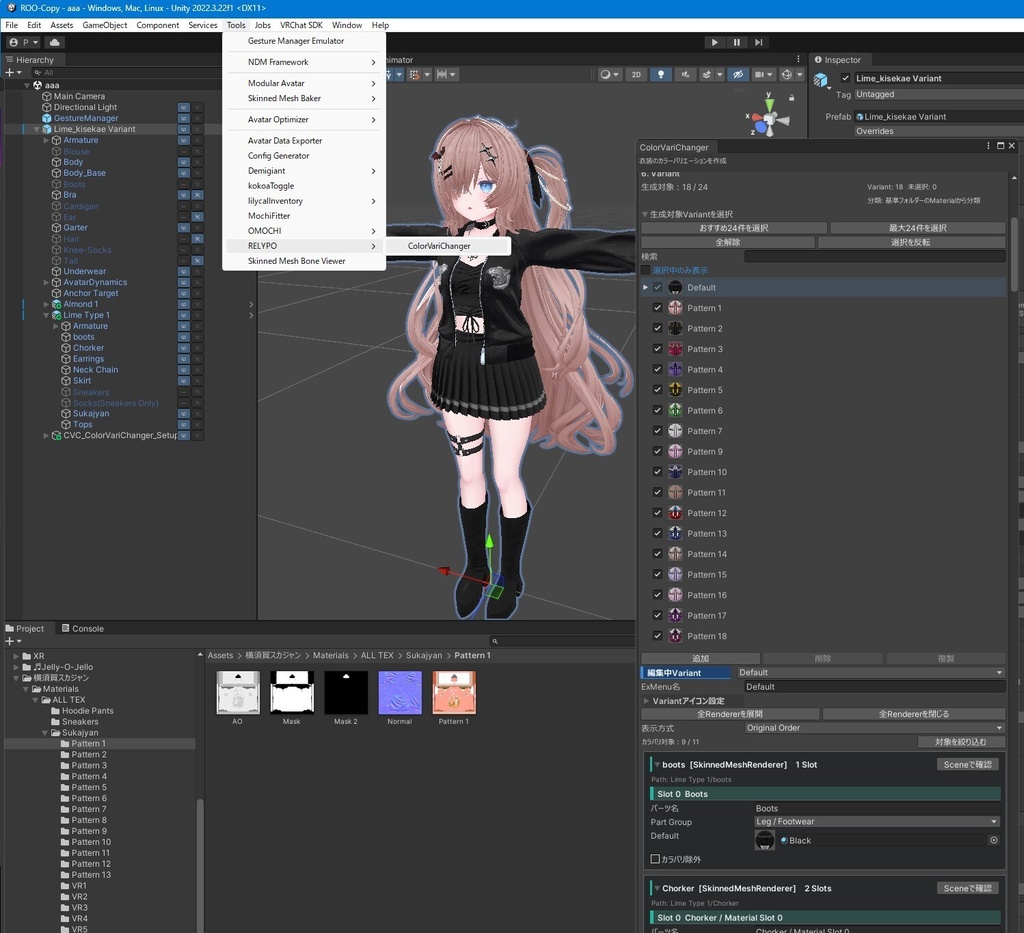Toggle scene audio icon
The height and width of the screenshot is (933, 1024).
click(x=685, y=74)
